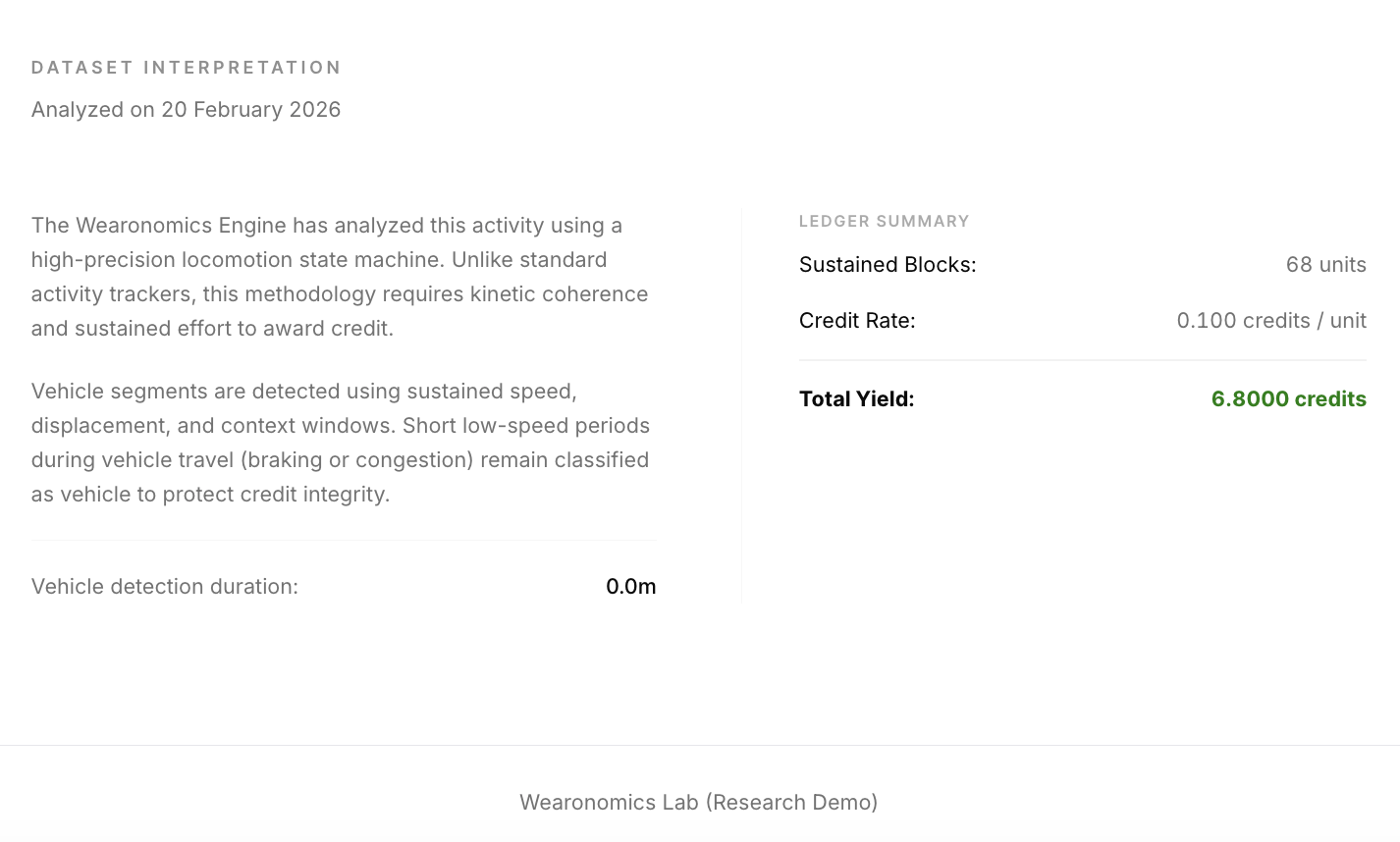Image resolution: width=1400 pixels, height=842 pixels.
Task: Click the Wearonomics Lab footer text
Action: click(699, 802)
